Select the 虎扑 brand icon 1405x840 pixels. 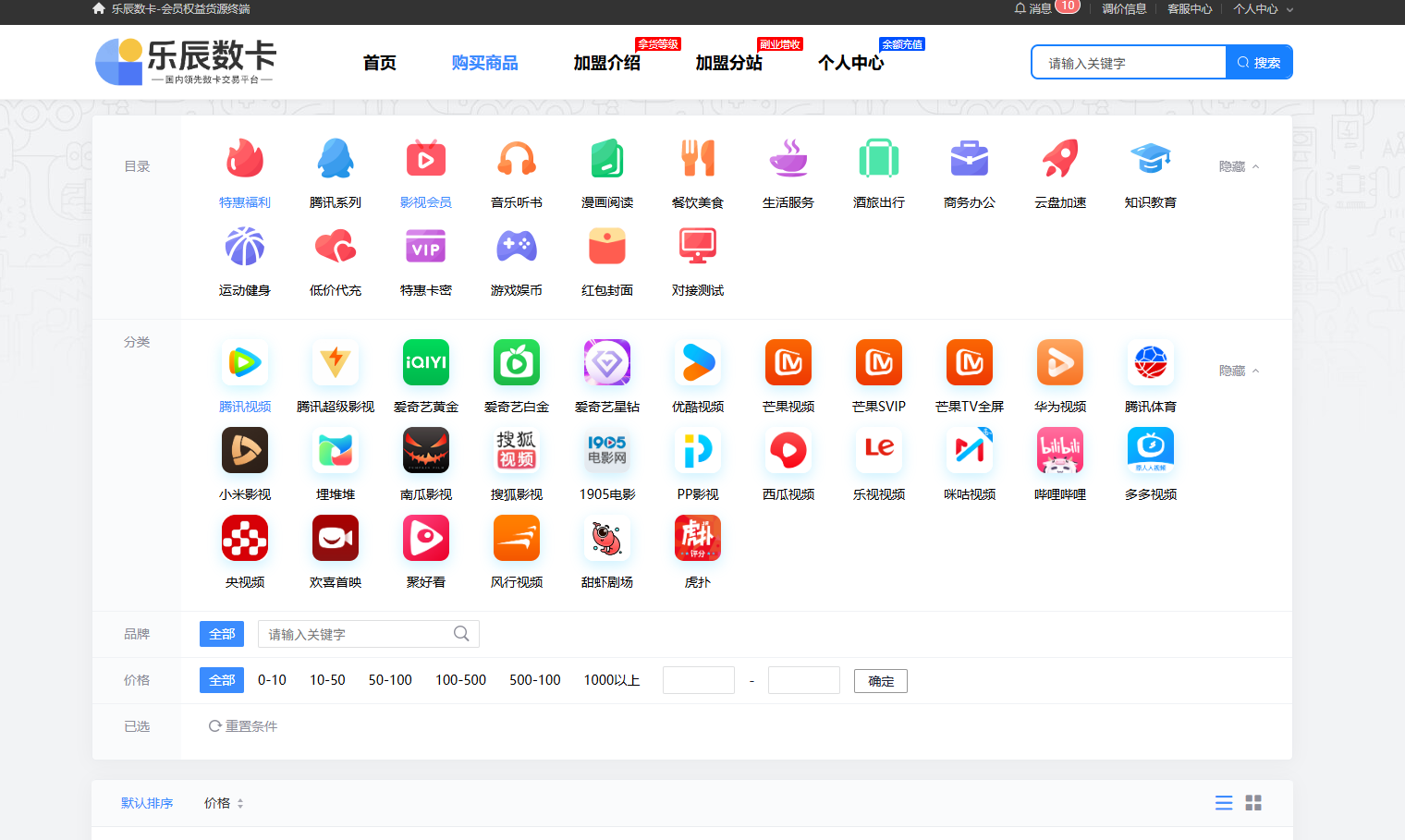coord(698,539)
